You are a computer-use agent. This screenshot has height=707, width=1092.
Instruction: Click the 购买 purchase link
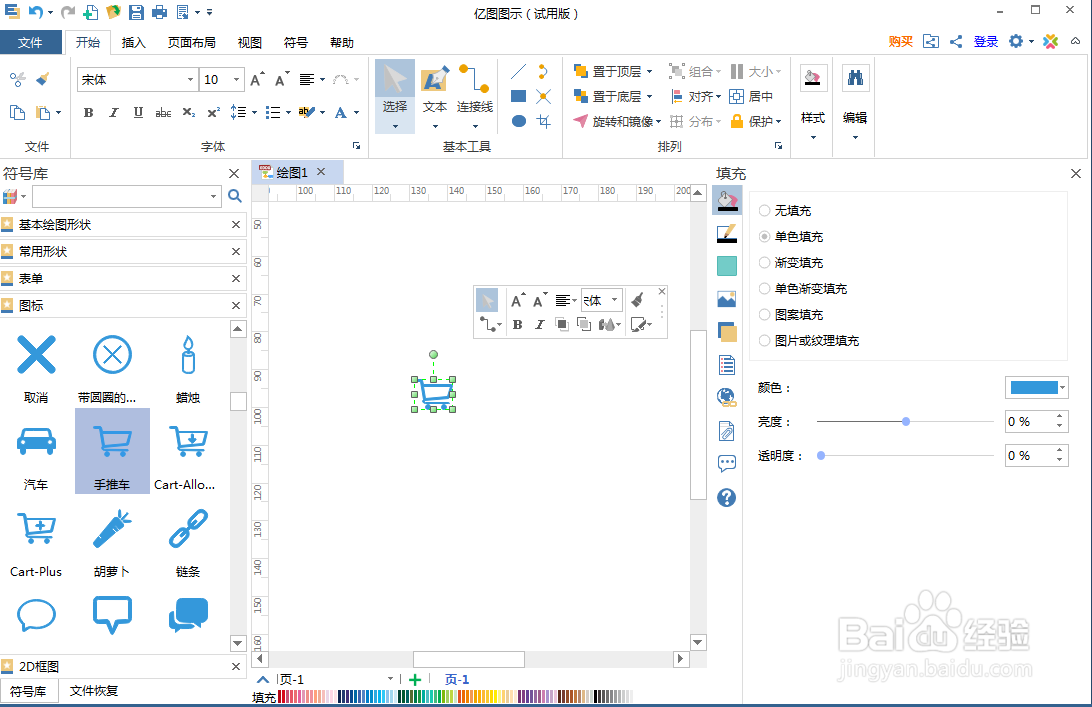tap(899, 41)
